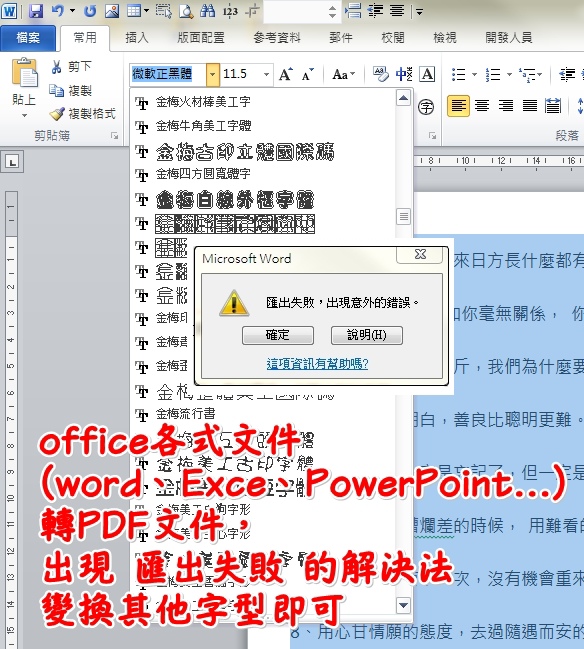The width and height of the screenshot is (584, 649).
Task: Select font 金梅流行書
Action: [x=185, y=413]
